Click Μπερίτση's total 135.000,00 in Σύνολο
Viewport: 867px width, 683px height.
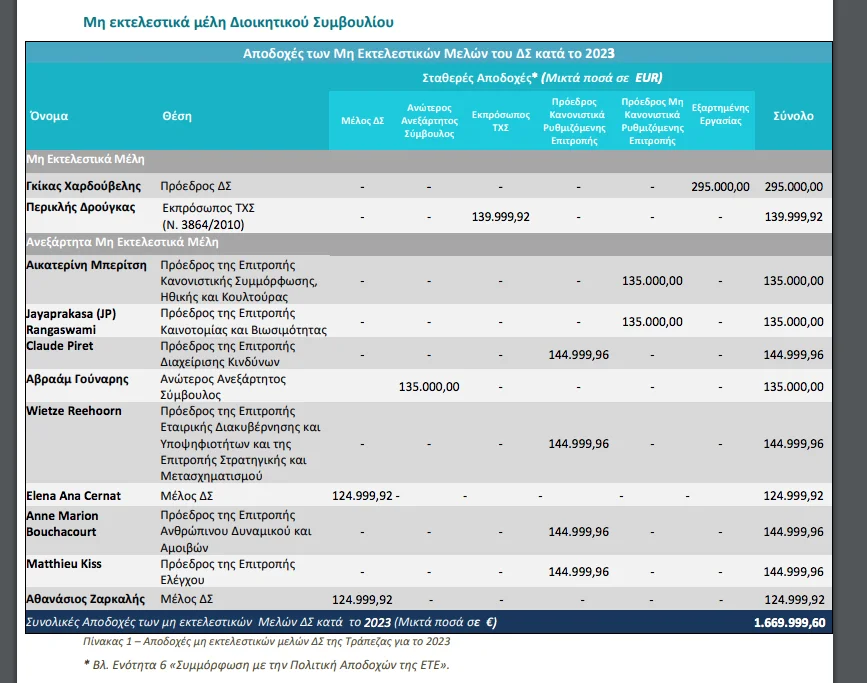(793, 281)
